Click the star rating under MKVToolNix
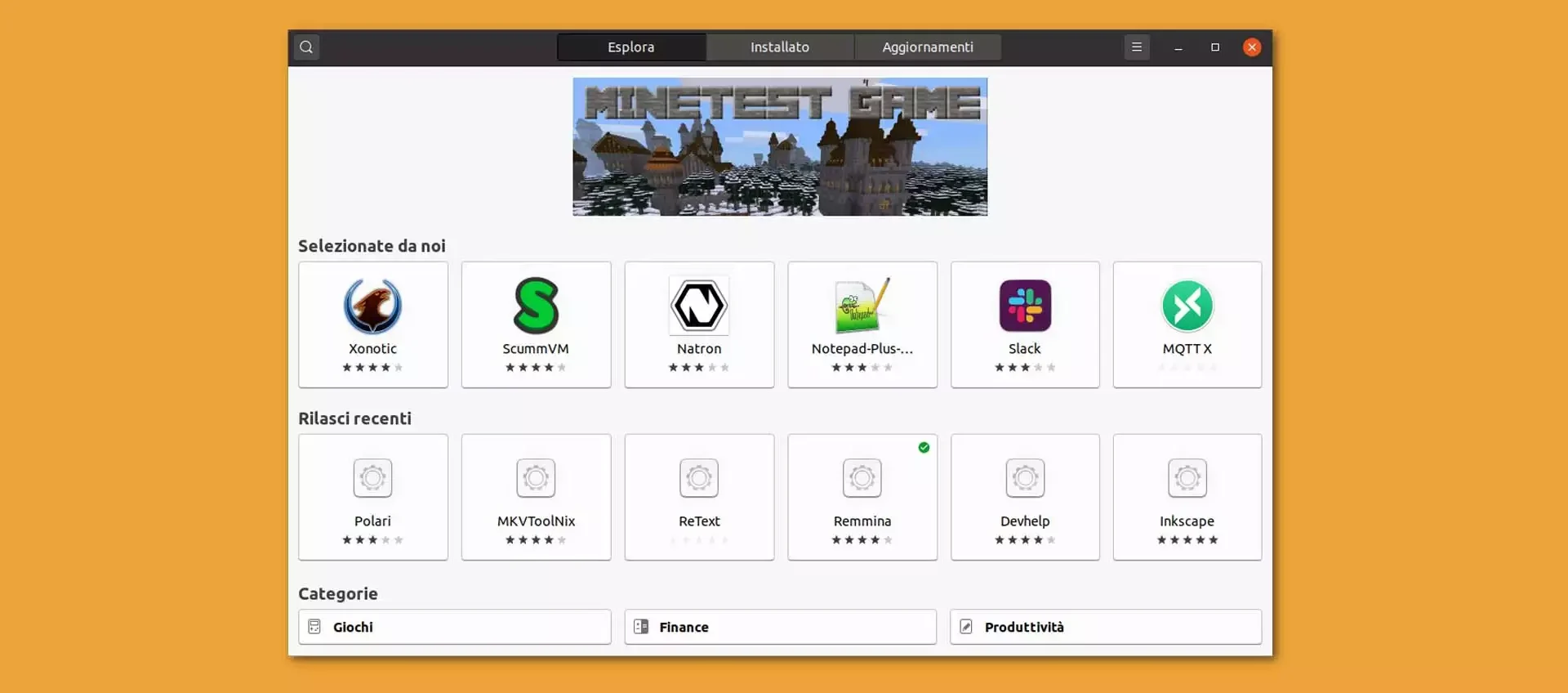Screen dimensions: 1568x693 tap(536, 540)
